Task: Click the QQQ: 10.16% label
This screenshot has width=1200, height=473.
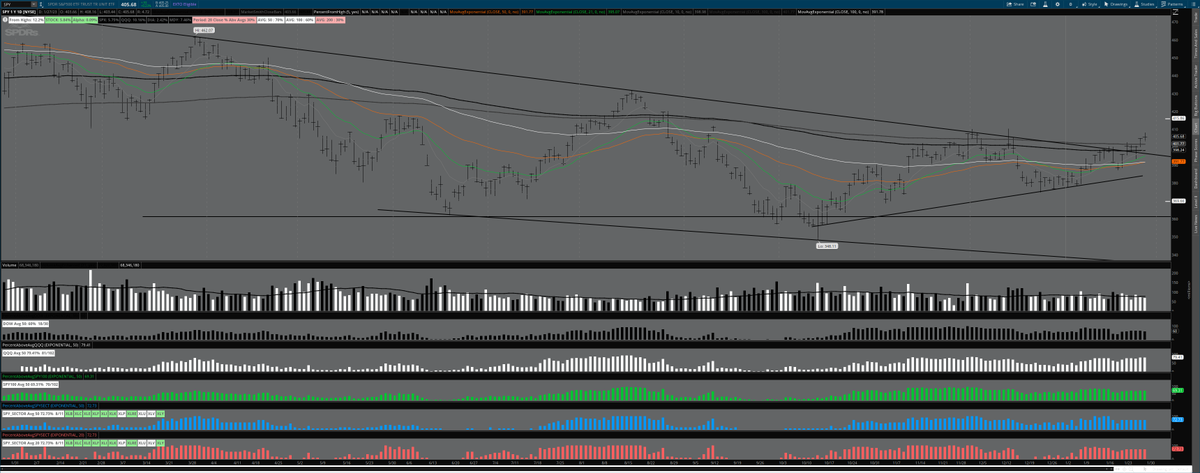Action: coord(133,20)
